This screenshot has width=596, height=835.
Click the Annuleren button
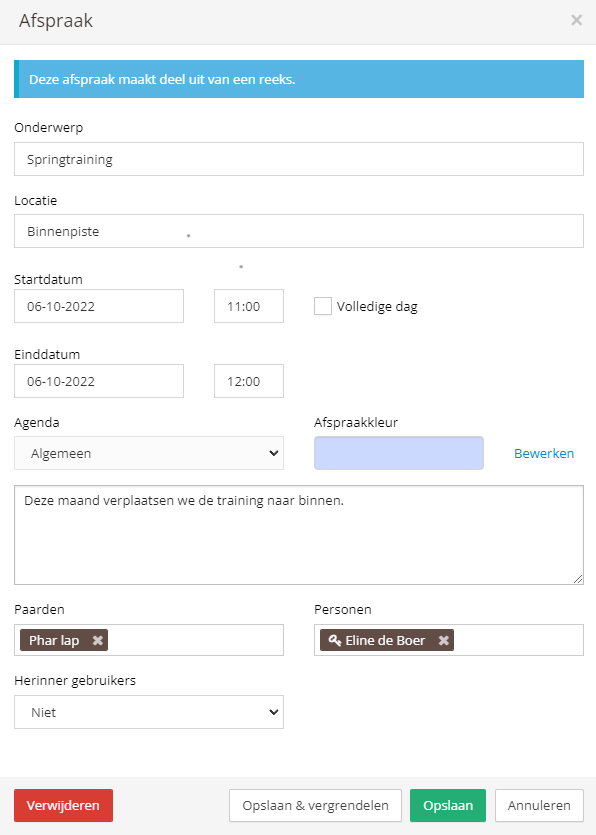point(539,805)
